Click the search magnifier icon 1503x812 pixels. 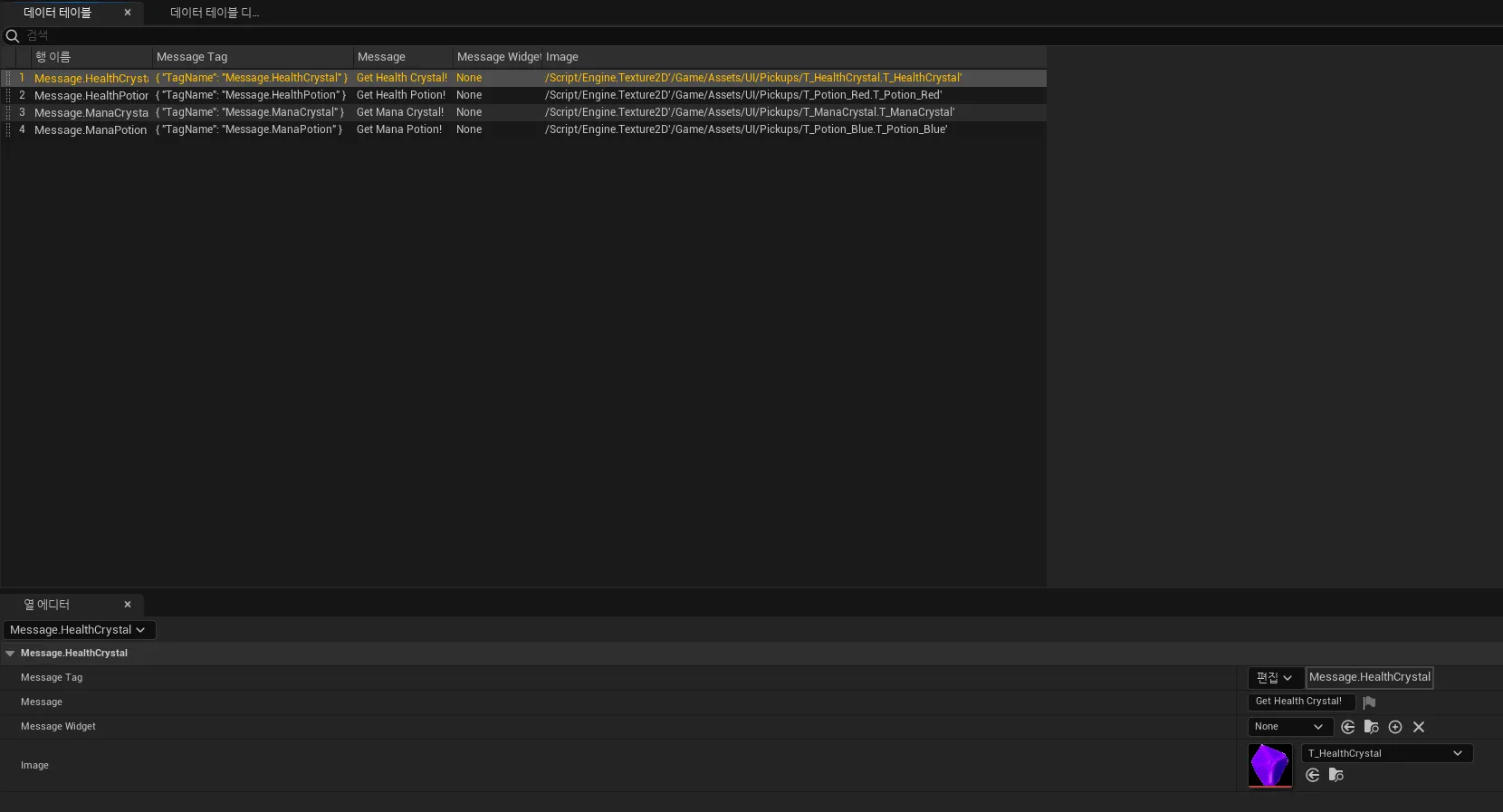[13, 36]
